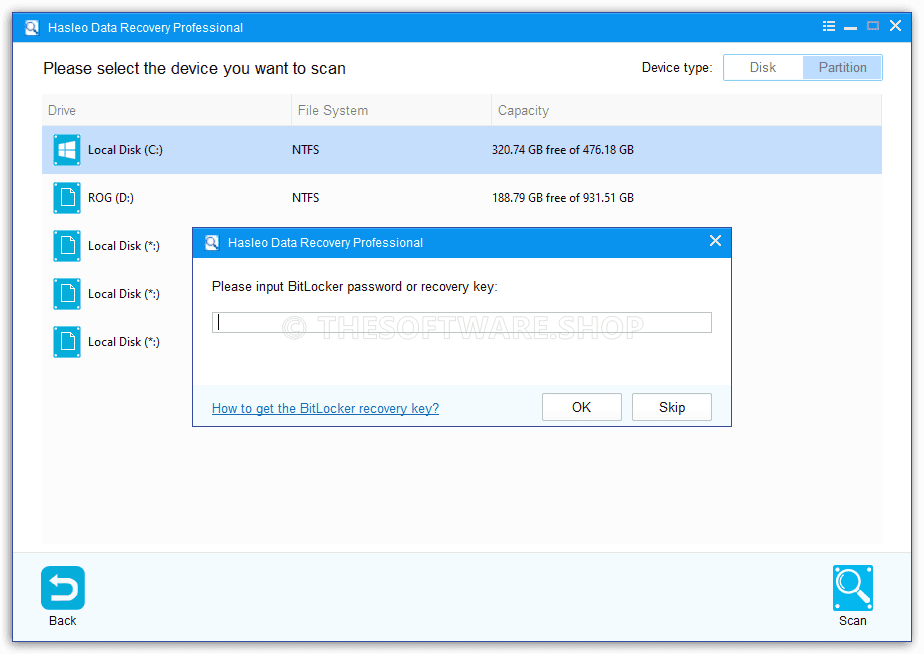The image size is (924, 654).
Task: Click the drive icon next to ROG (D:)
Action: (67, 197)
